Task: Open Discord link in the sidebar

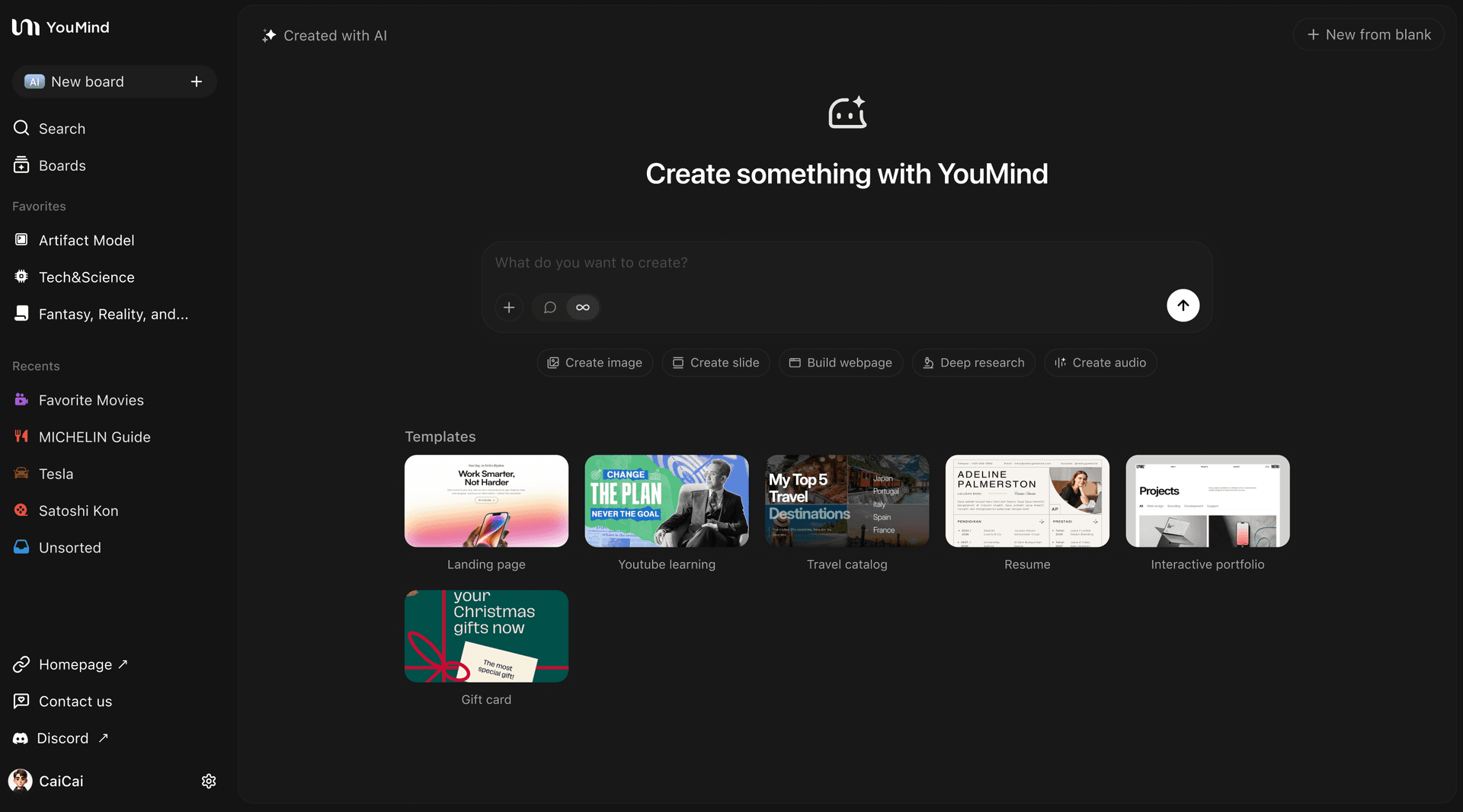Action: (x=62, y=738)
